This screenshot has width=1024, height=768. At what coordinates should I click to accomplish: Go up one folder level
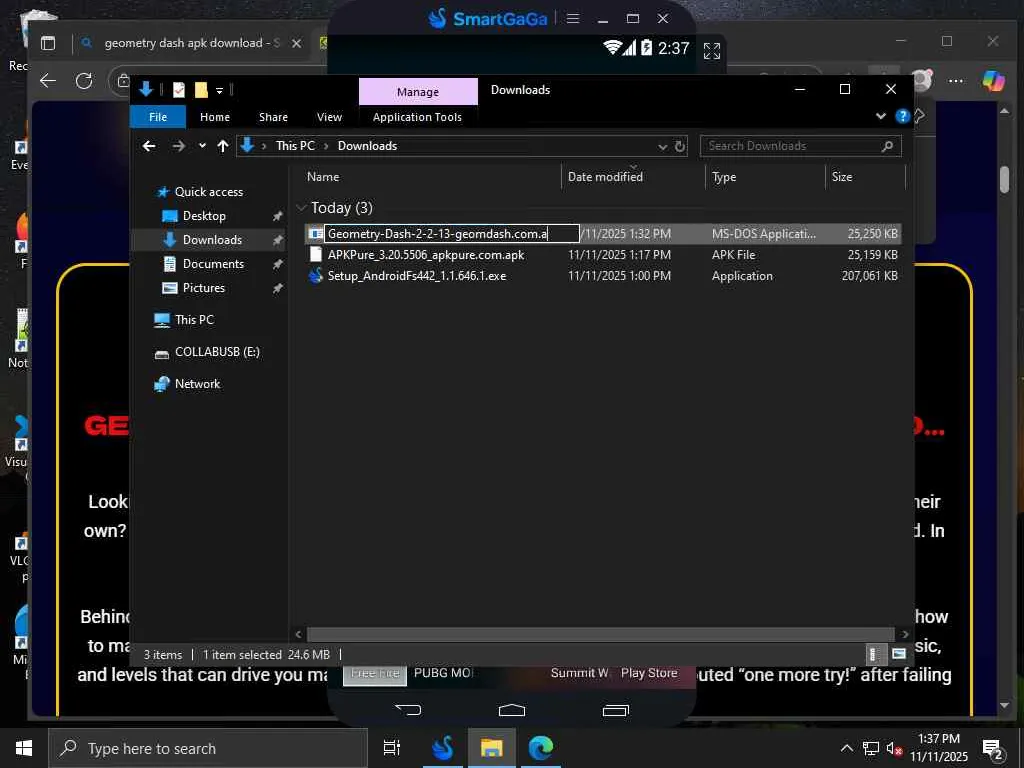[223, 146]
